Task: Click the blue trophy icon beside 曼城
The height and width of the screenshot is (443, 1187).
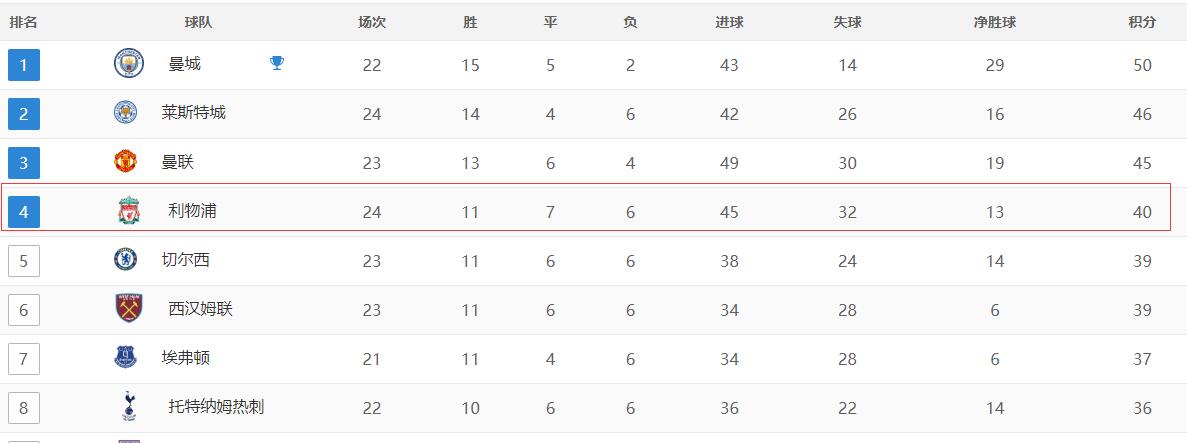Action: click(x=277, y=63)
